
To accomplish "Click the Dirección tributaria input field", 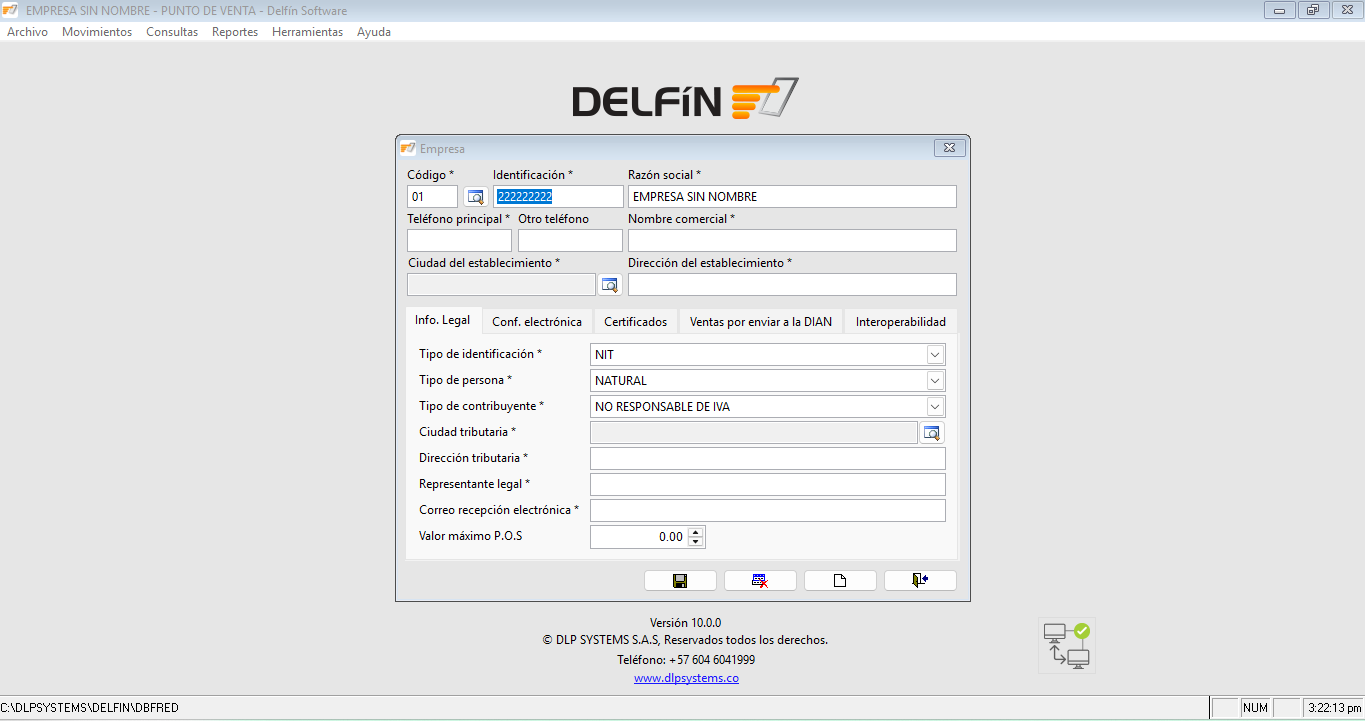I will tap(768, 459).
